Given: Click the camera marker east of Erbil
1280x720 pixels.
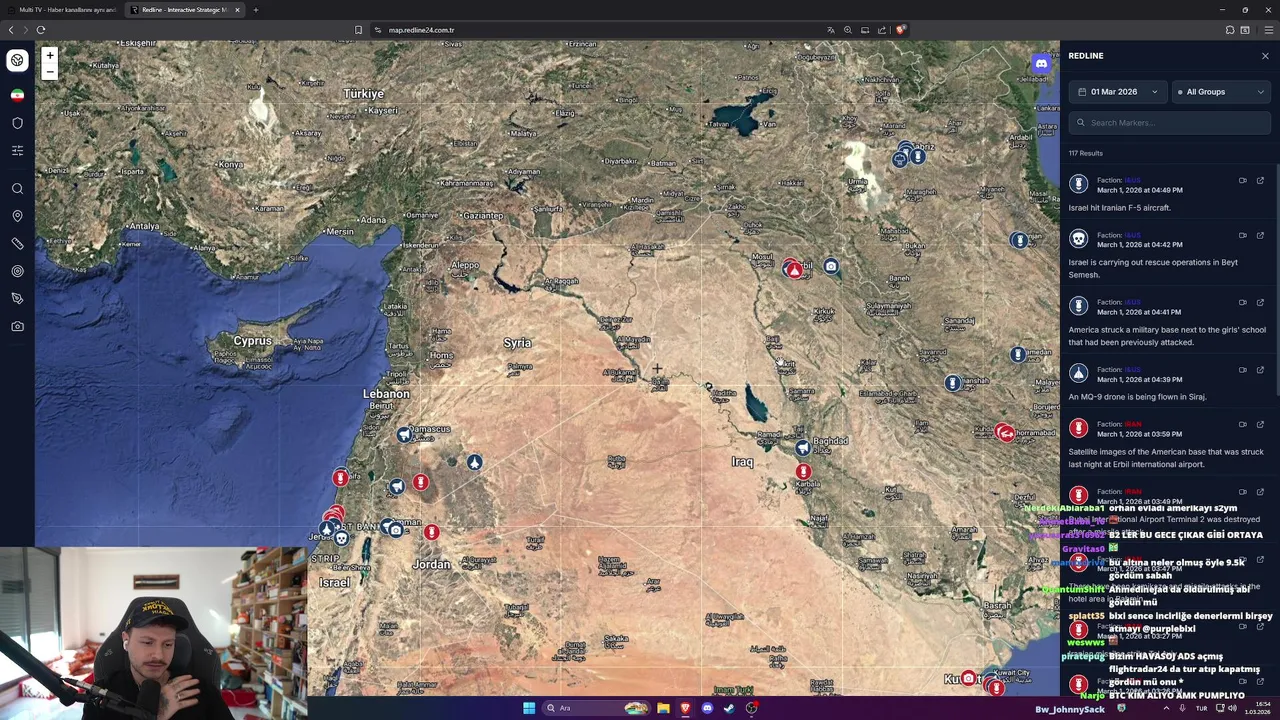Looking at the screenshot, I should click(x=831, y=267).
